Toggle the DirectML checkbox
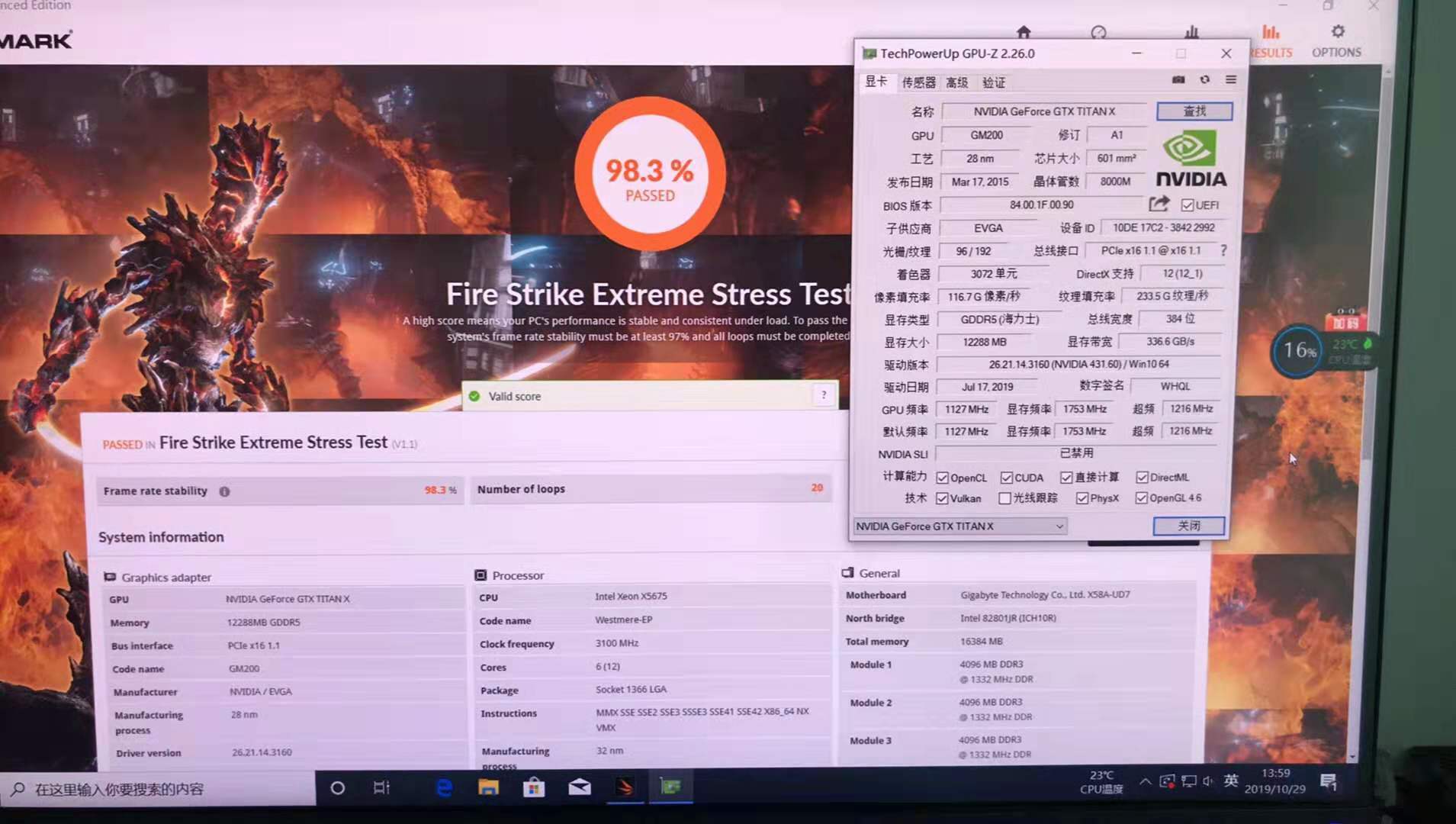Viewport: 1456px width, 824px height. (x=1142, y=478)
